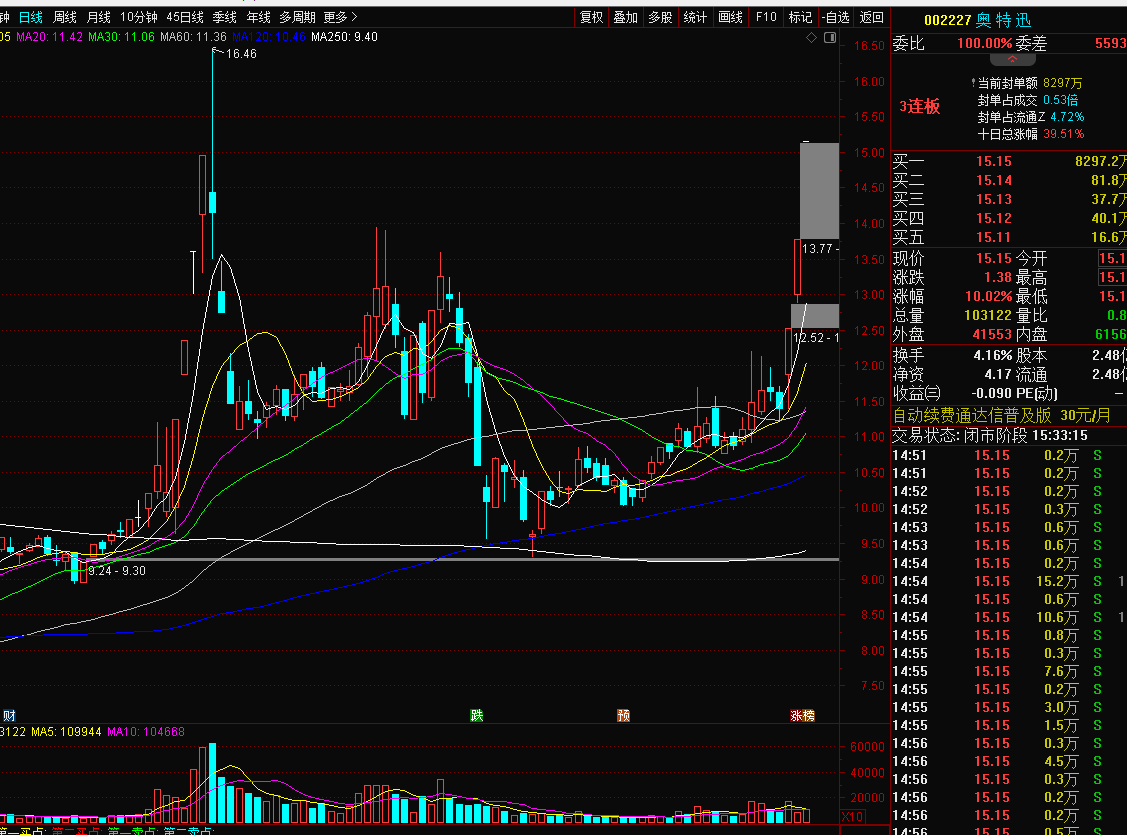Viewport: 1127px width, 835px height.
Task: Click the 换手 4.16% turnover value
Action: coord(993,355)
